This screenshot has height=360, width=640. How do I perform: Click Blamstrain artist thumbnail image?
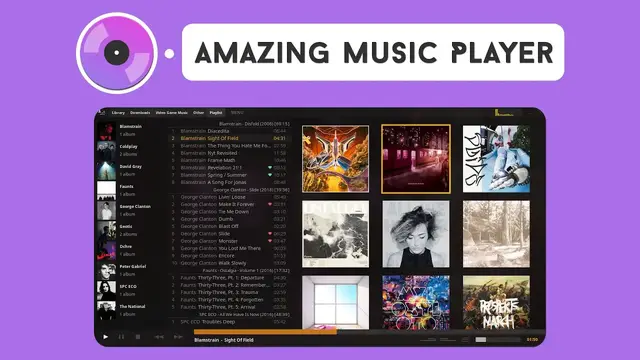[x=106, y=131]
